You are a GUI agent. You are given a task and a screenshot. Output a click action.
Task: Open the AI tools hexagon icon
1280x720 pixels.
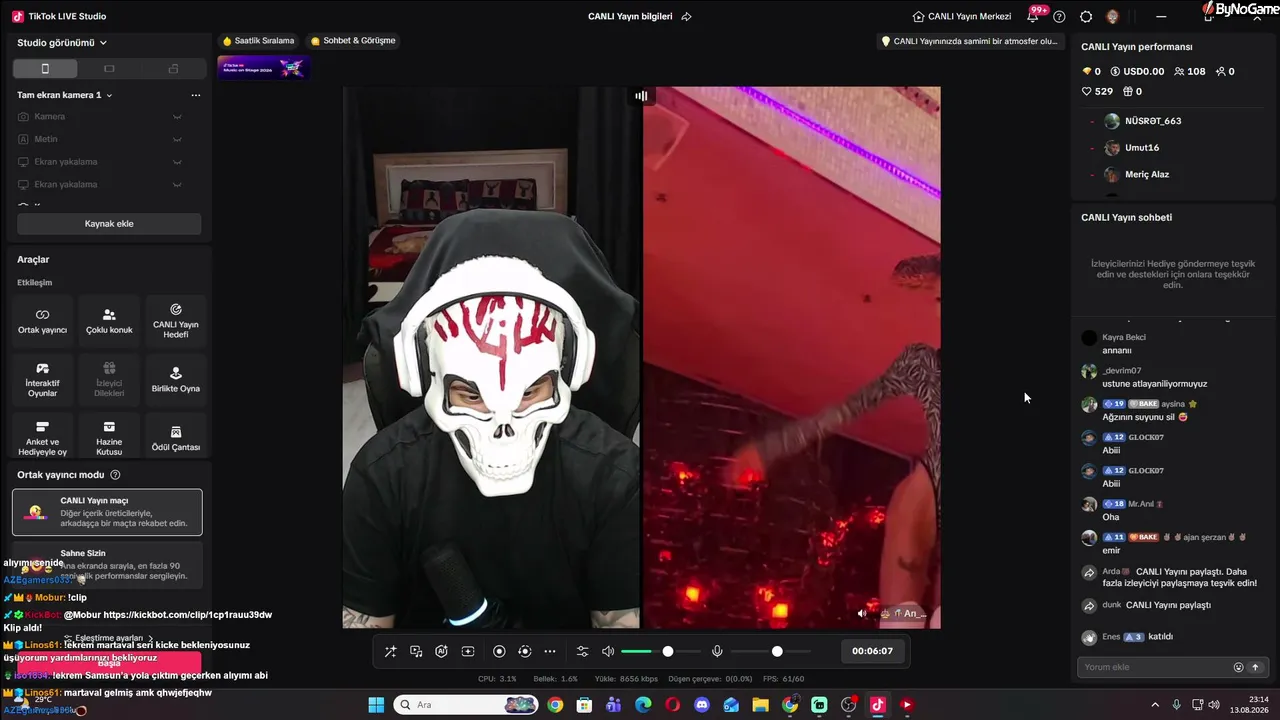click(441, 651)
